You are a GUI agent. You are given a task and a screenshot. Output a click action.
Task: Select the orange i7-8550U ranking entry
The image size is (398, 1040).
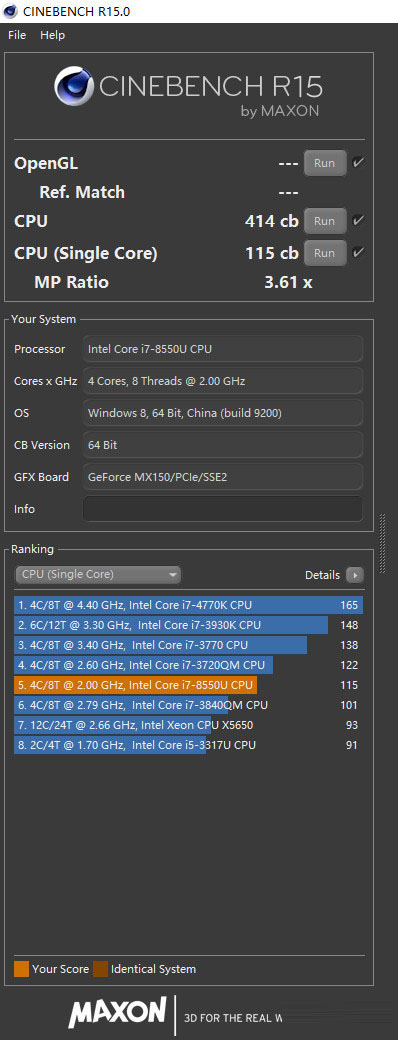[188, 684]
